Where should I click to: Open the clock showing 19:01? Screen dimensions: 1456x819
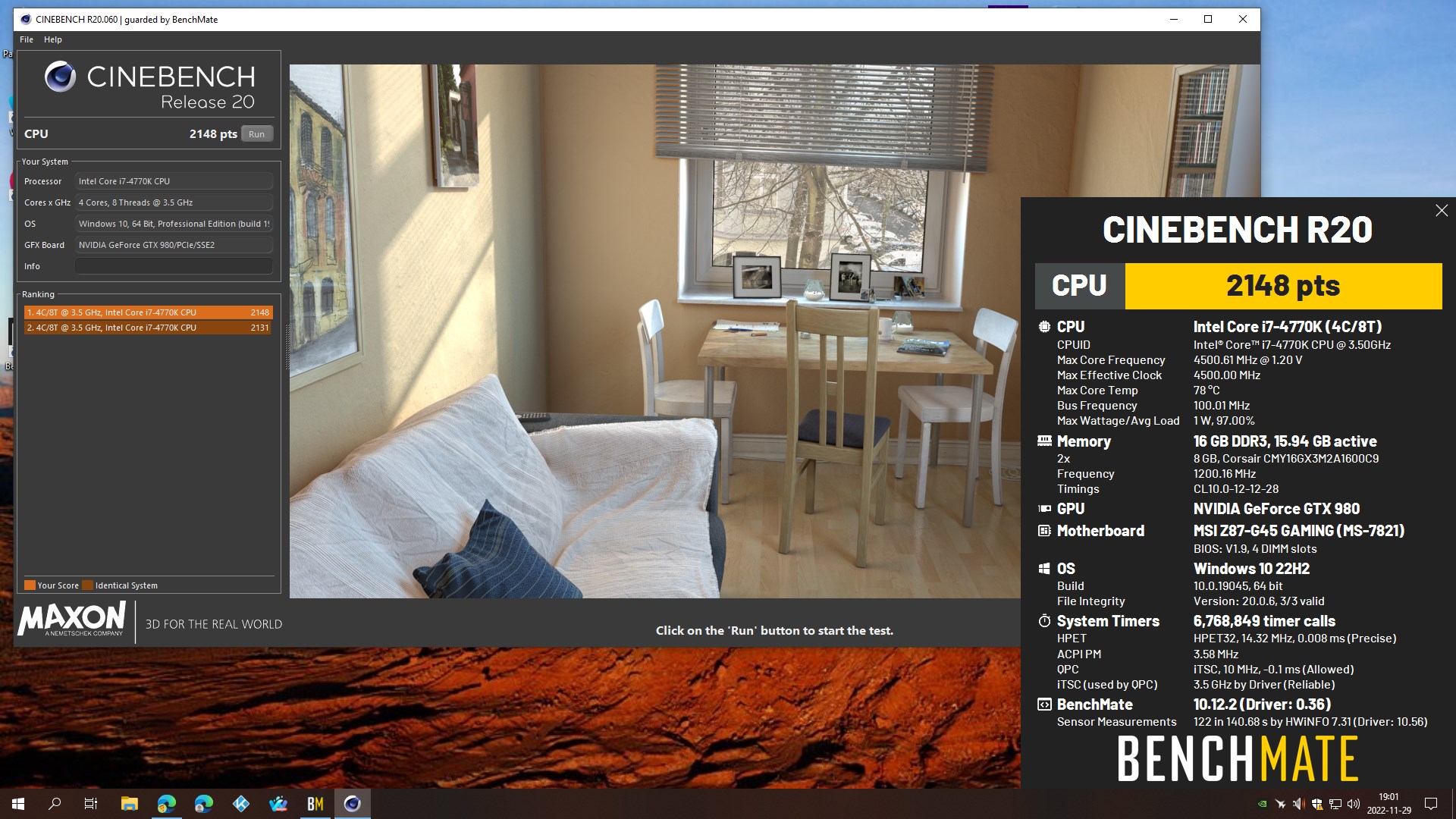pos(1389,804)
